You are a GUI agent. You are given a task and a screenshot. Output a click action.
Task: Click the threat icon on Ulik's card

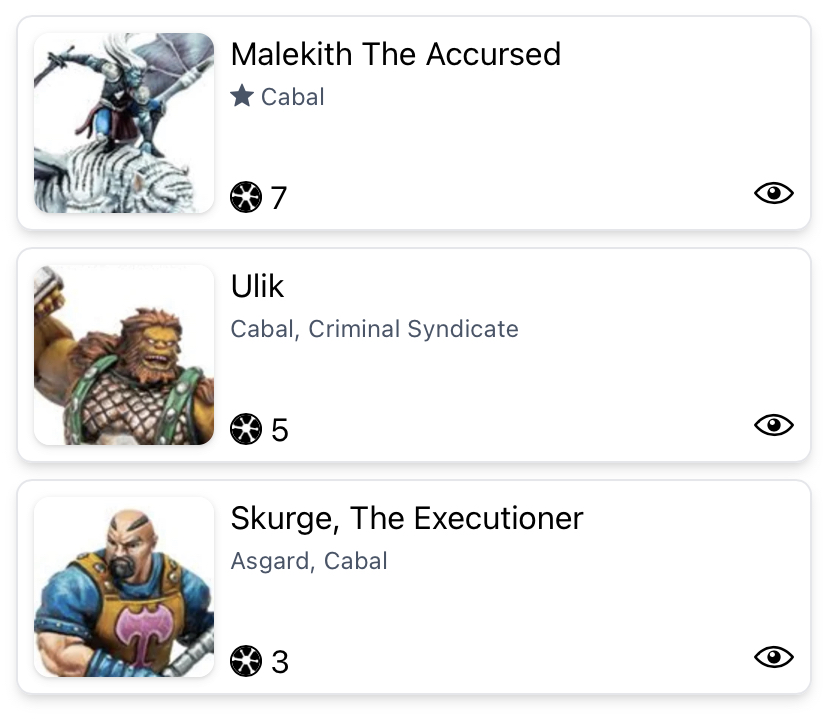tap(245, 429)
